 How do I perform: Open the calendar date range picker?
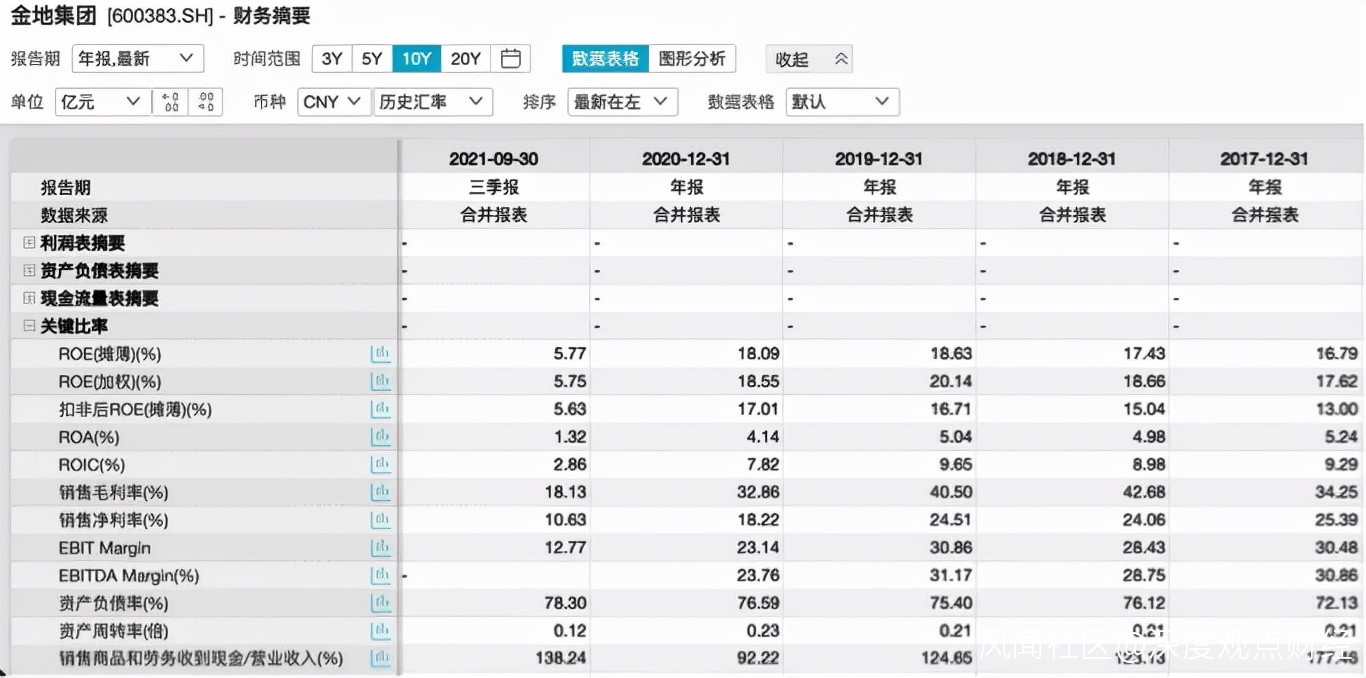(x=510, y=59)
